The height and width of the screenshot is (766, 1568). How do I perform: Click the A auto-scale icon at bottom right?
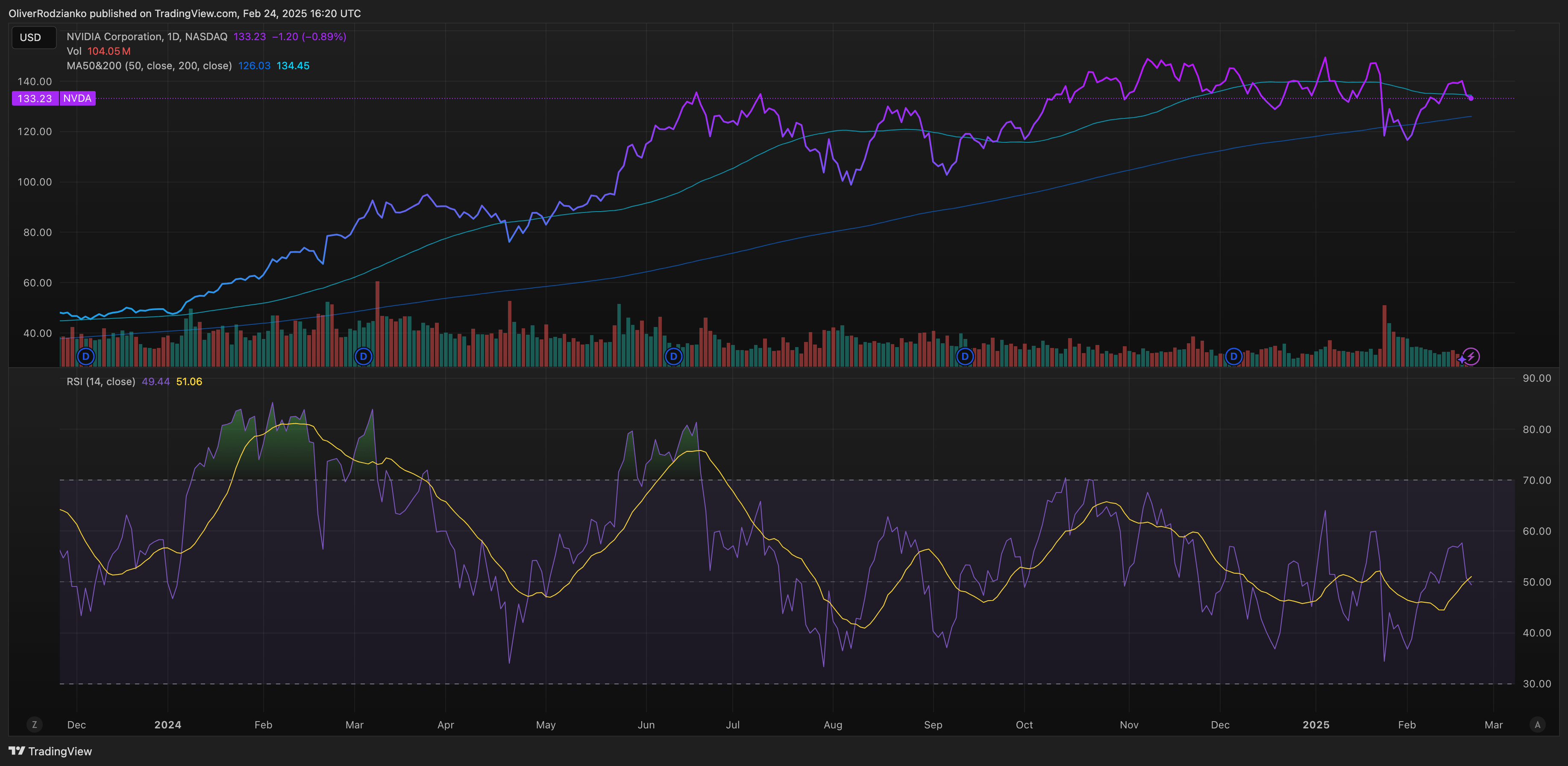point(1538,725)
